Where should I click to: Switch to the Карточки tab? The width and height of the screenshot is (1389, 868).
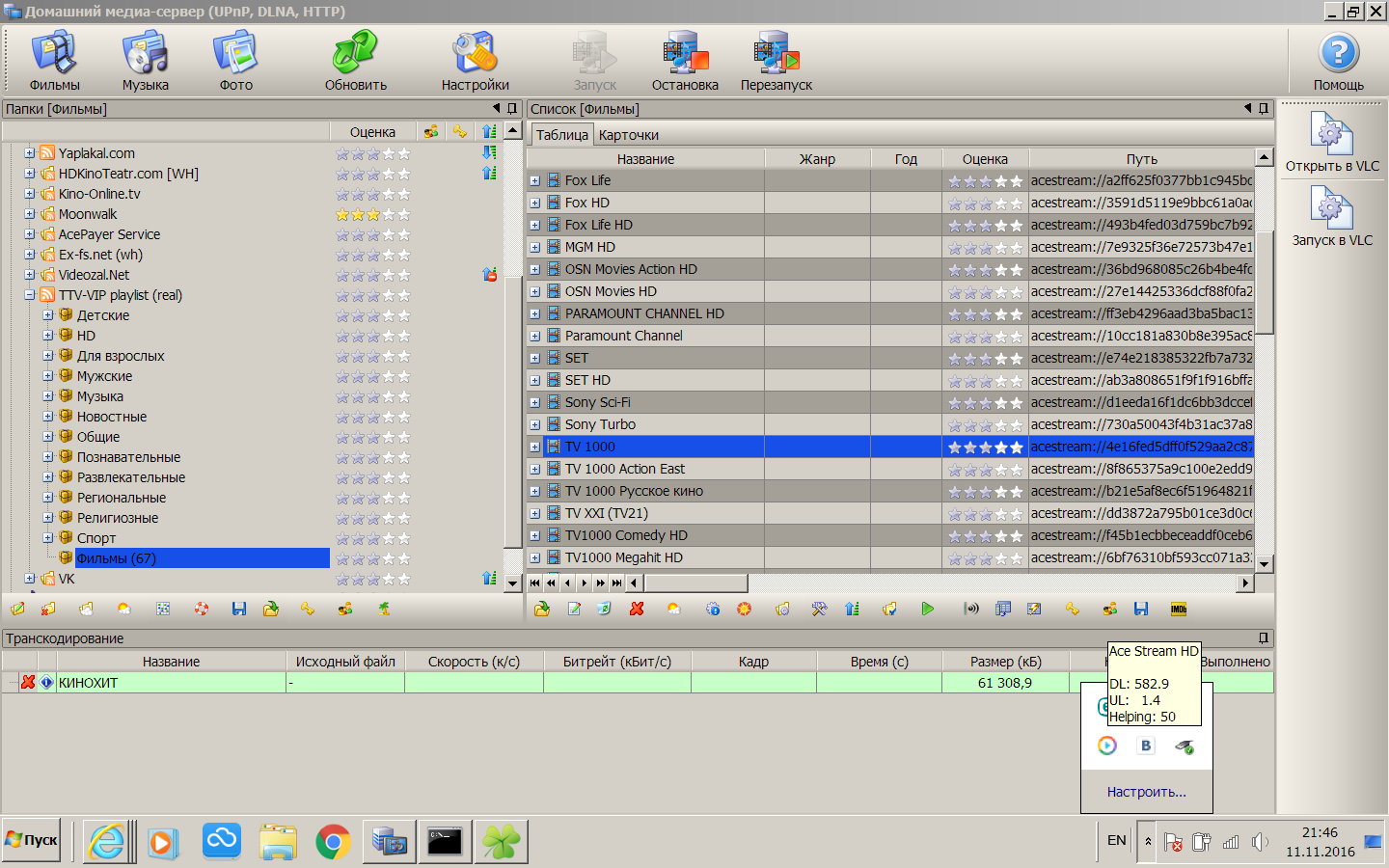(x=628, y=135)
